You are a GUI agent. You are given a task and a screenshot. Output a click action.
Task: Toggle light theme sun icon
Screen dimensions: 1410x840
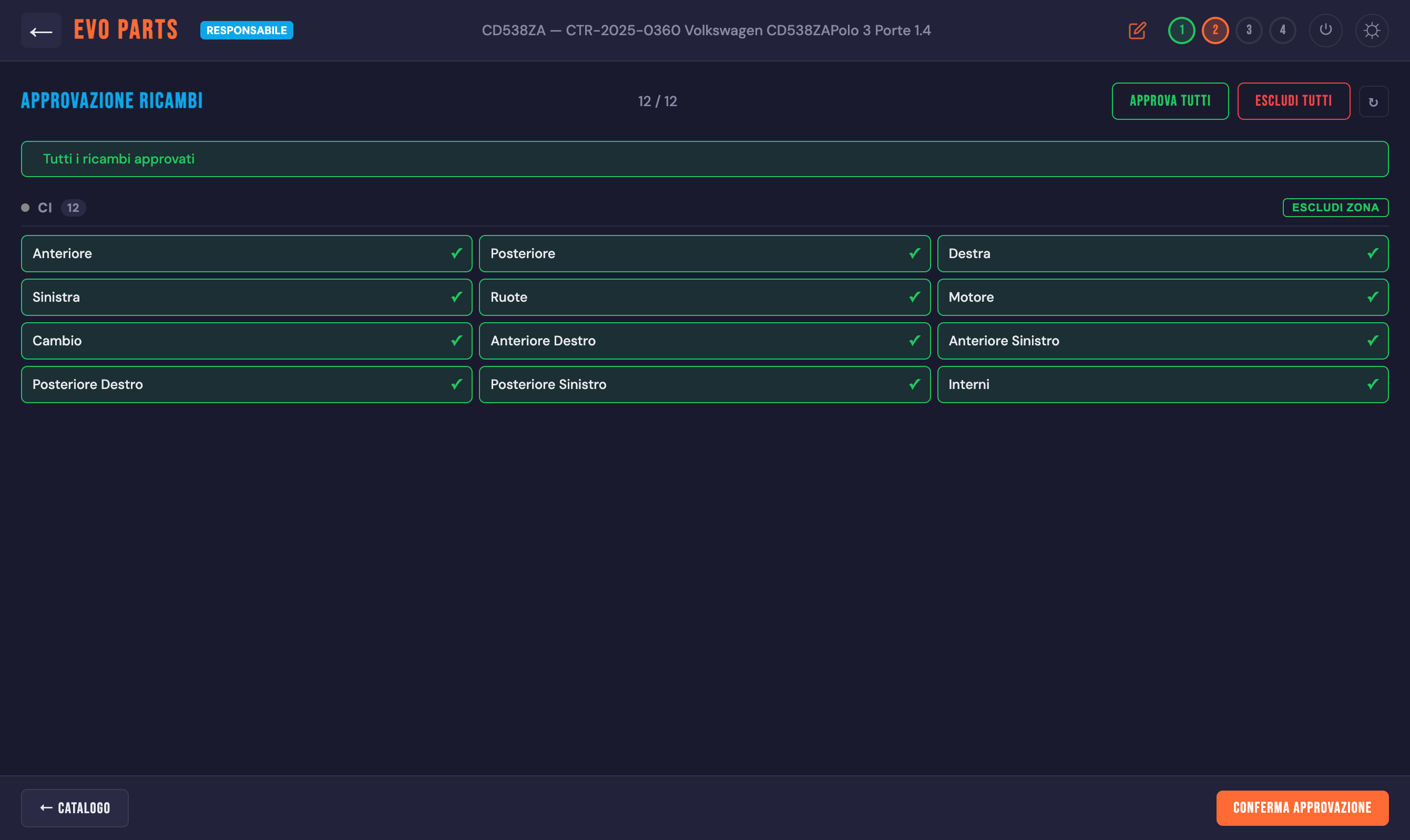pos(1371,30)
